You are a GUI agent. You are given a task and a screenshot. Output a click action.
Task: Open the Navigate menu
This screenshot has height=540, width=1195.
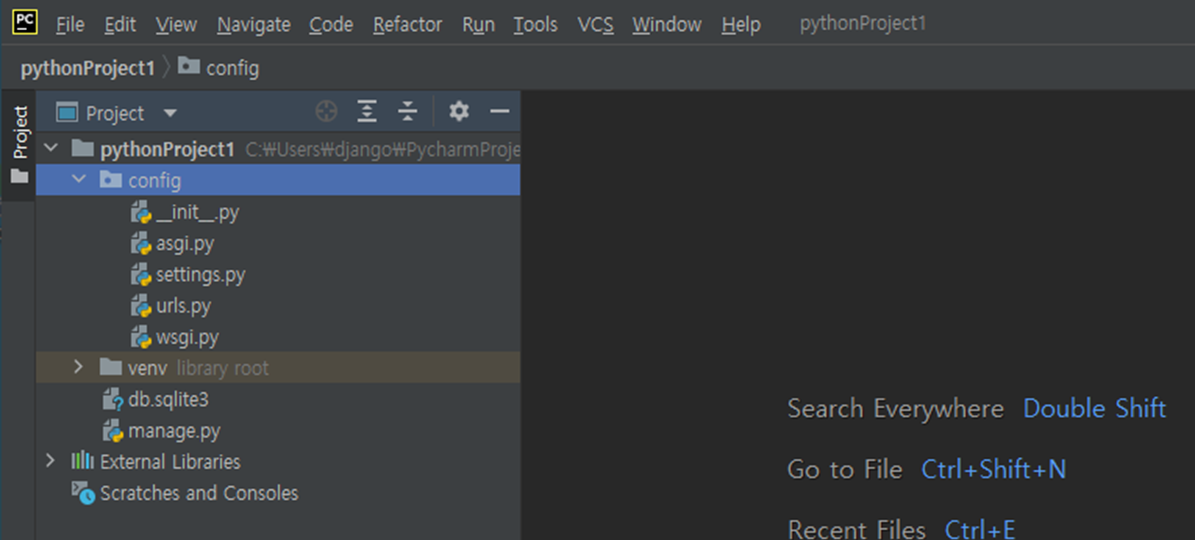point(254,24)
